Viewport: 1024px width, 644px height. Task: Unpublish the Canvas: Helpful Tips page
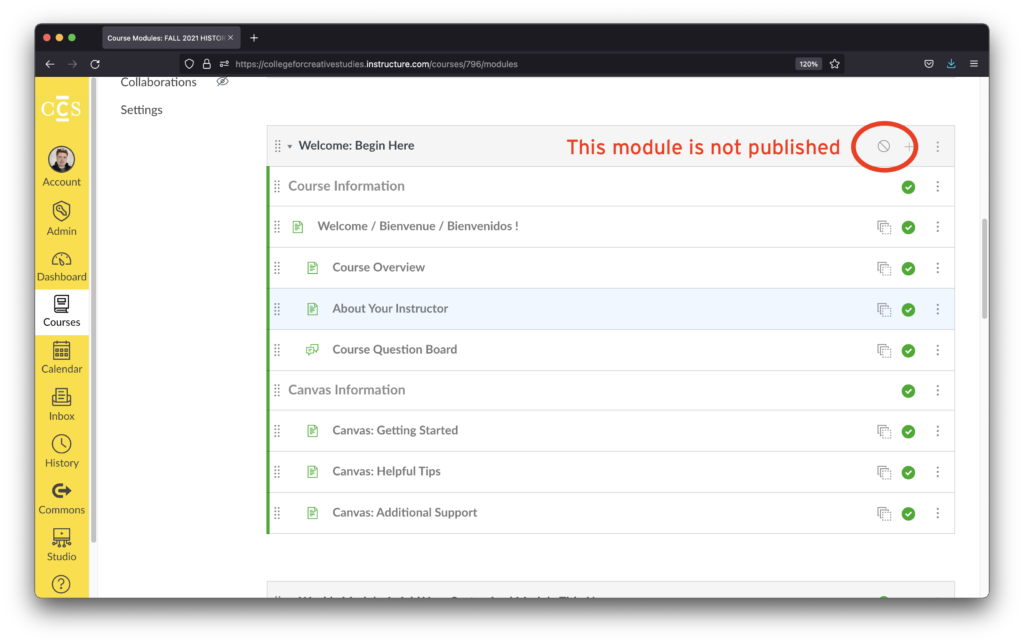click(x=908, y=472)
